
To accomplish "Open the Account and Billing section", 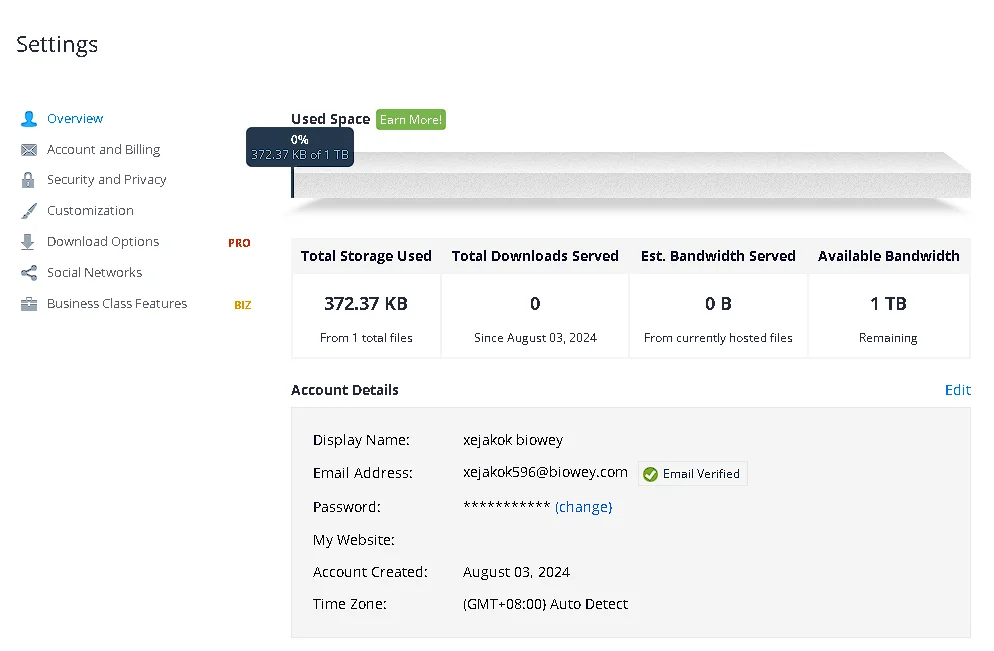I will (103, 150).
